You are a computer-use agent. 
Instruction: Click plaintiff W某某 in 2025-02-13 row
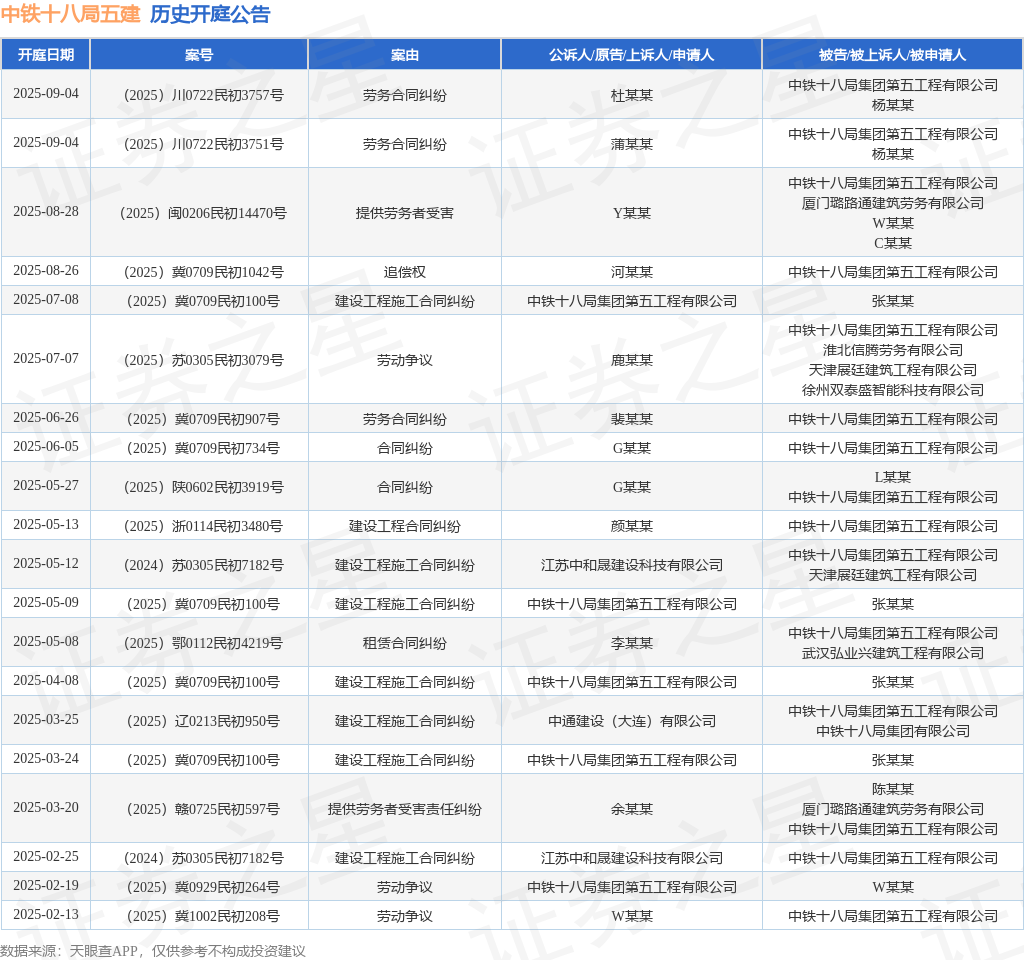(x=632, y=916)
